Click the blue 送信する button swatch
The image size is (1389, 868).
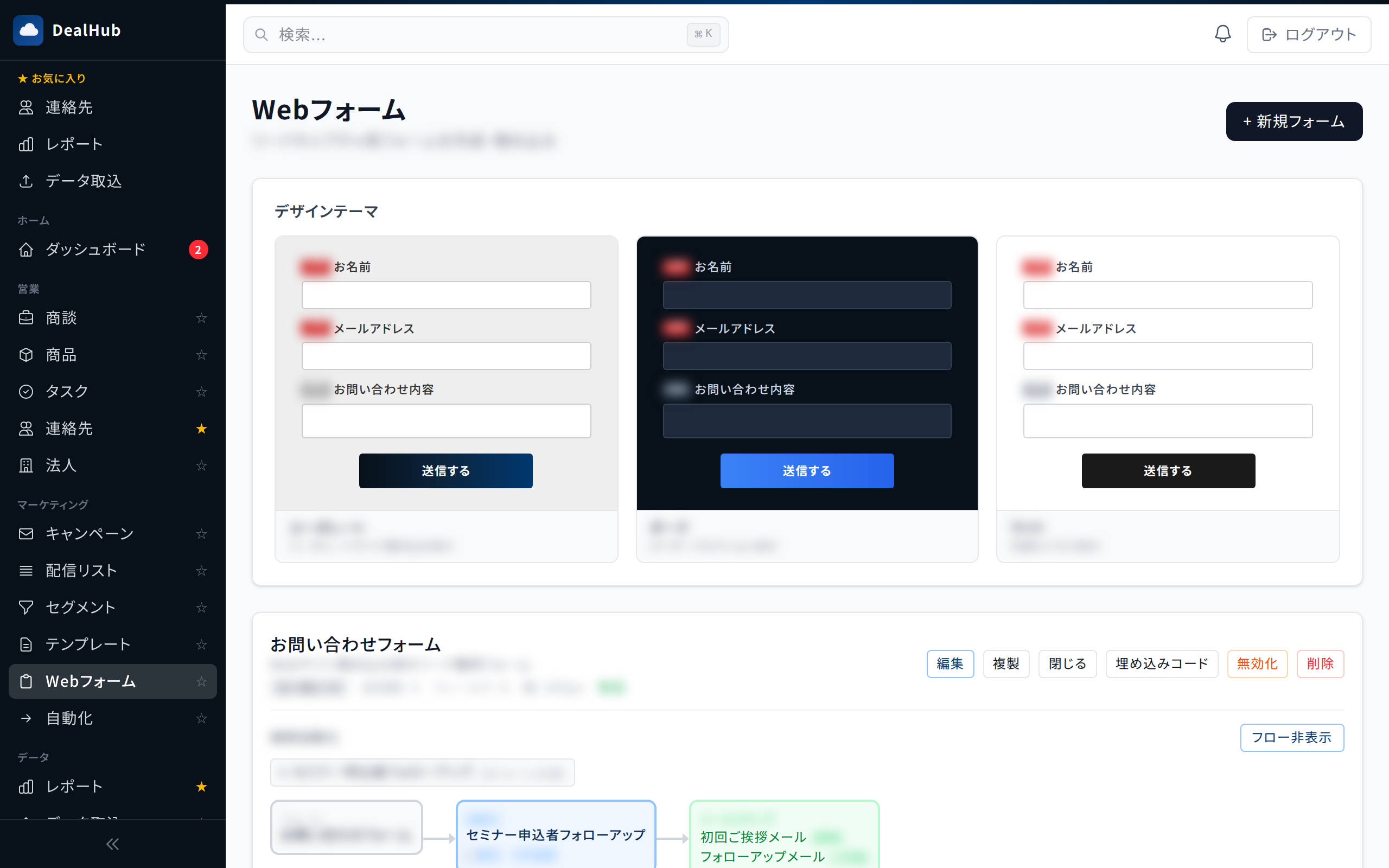[x=806, y=471]
